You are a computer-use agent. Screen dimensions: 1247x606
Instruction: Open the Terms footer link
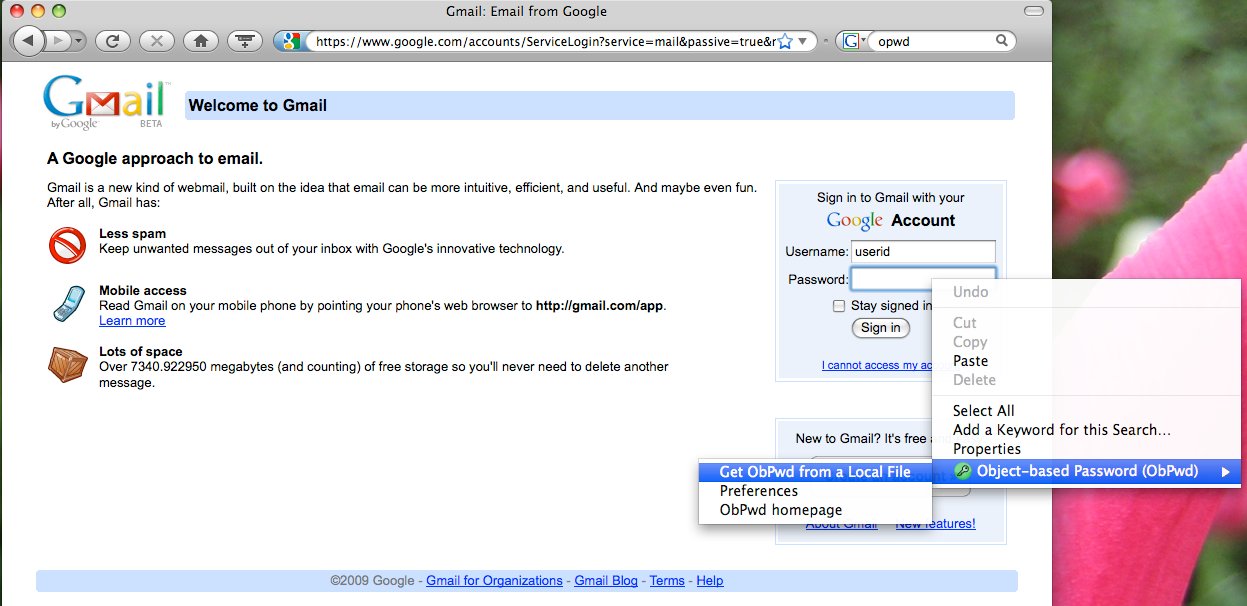[667, 581]
